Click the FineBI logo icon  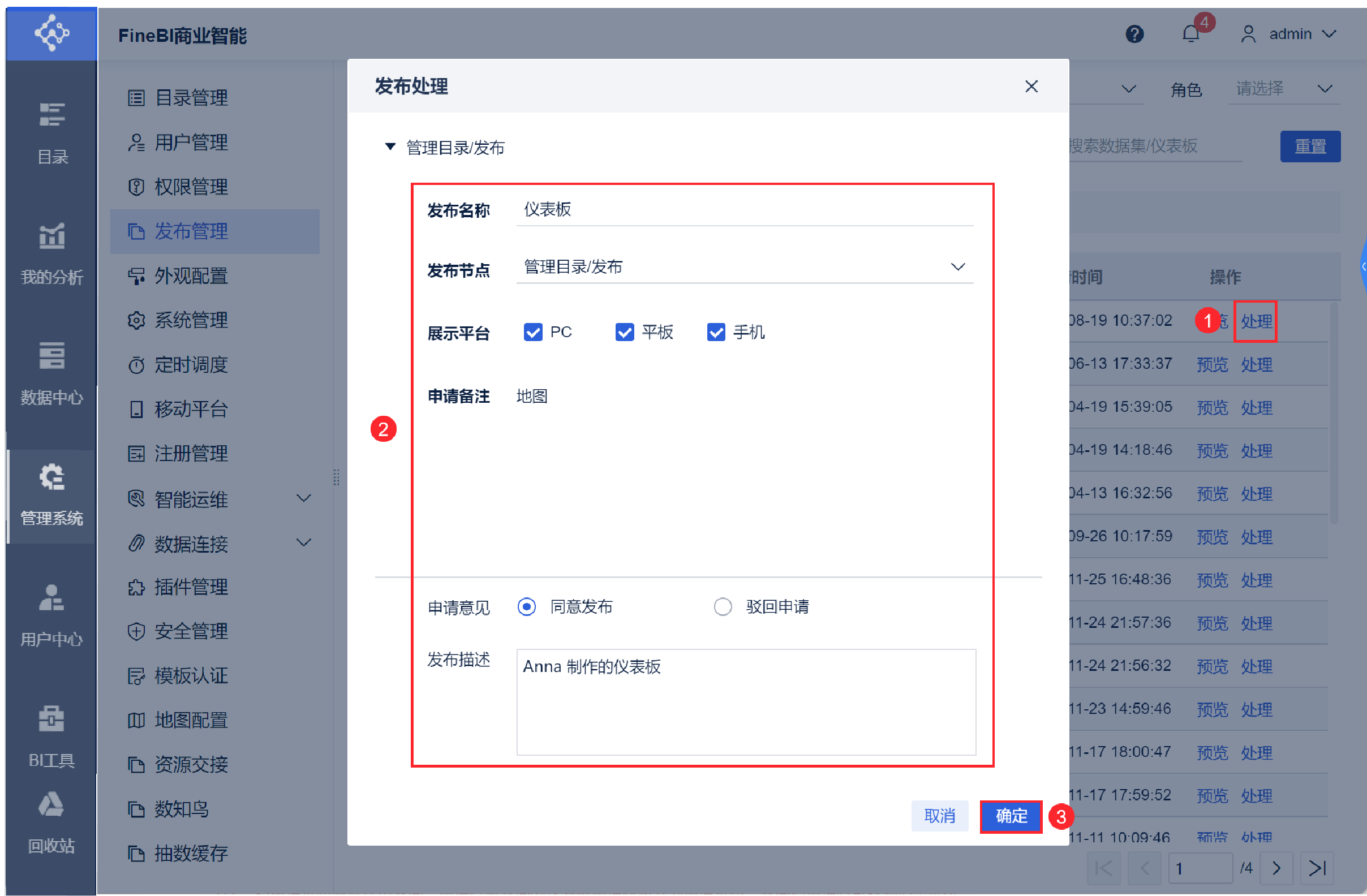[x=51, y=33]
